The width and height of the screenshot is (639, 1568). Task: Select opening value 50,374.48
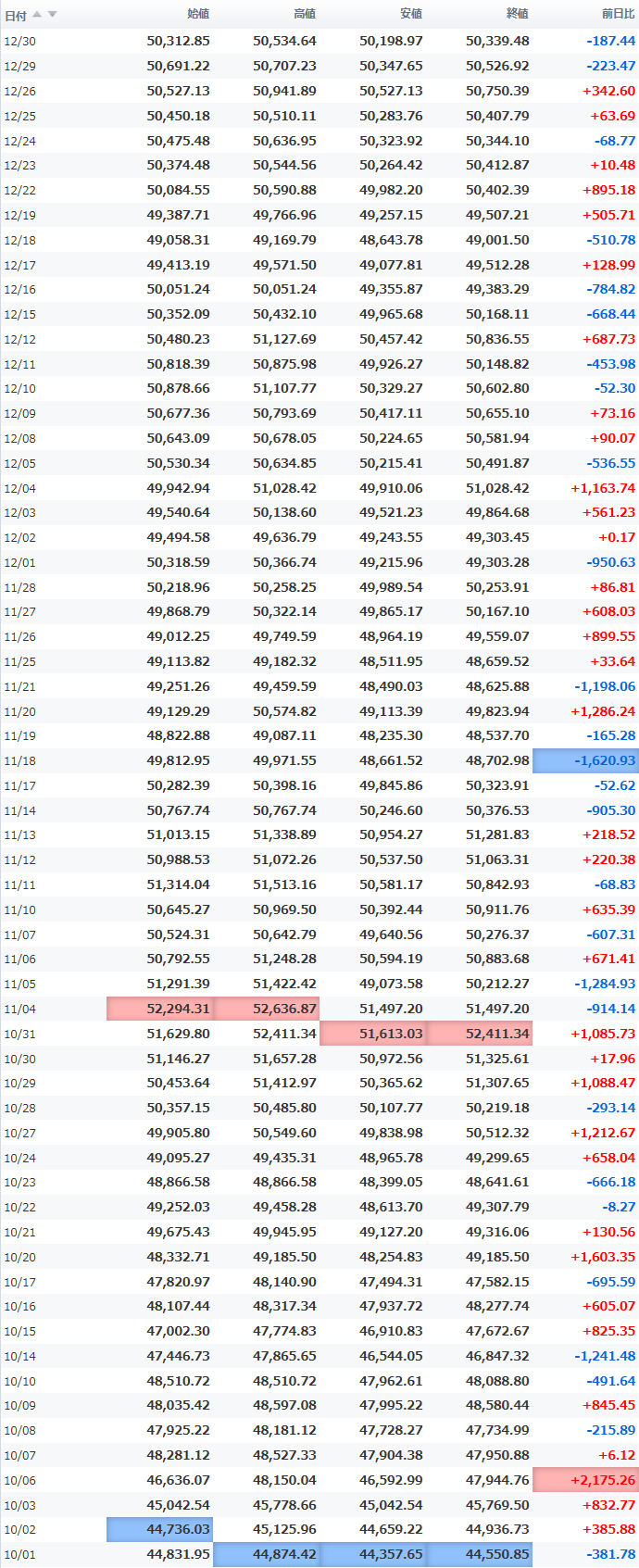pyautogui.click(x=178, y=165)
